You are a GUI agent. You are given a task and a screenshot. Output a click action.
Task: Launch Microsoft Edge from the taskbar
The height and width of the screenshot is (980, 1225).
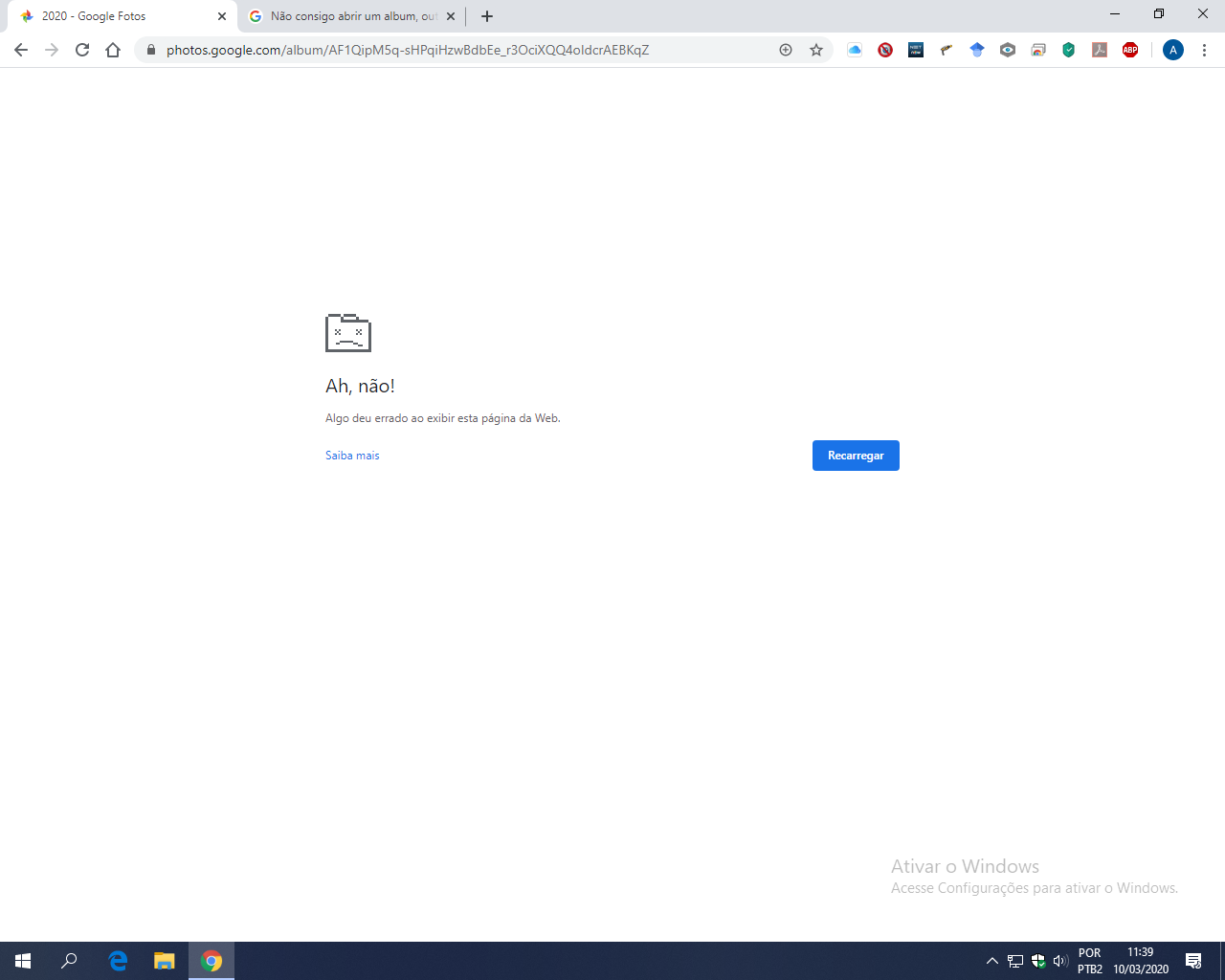[x=118, y=961]
